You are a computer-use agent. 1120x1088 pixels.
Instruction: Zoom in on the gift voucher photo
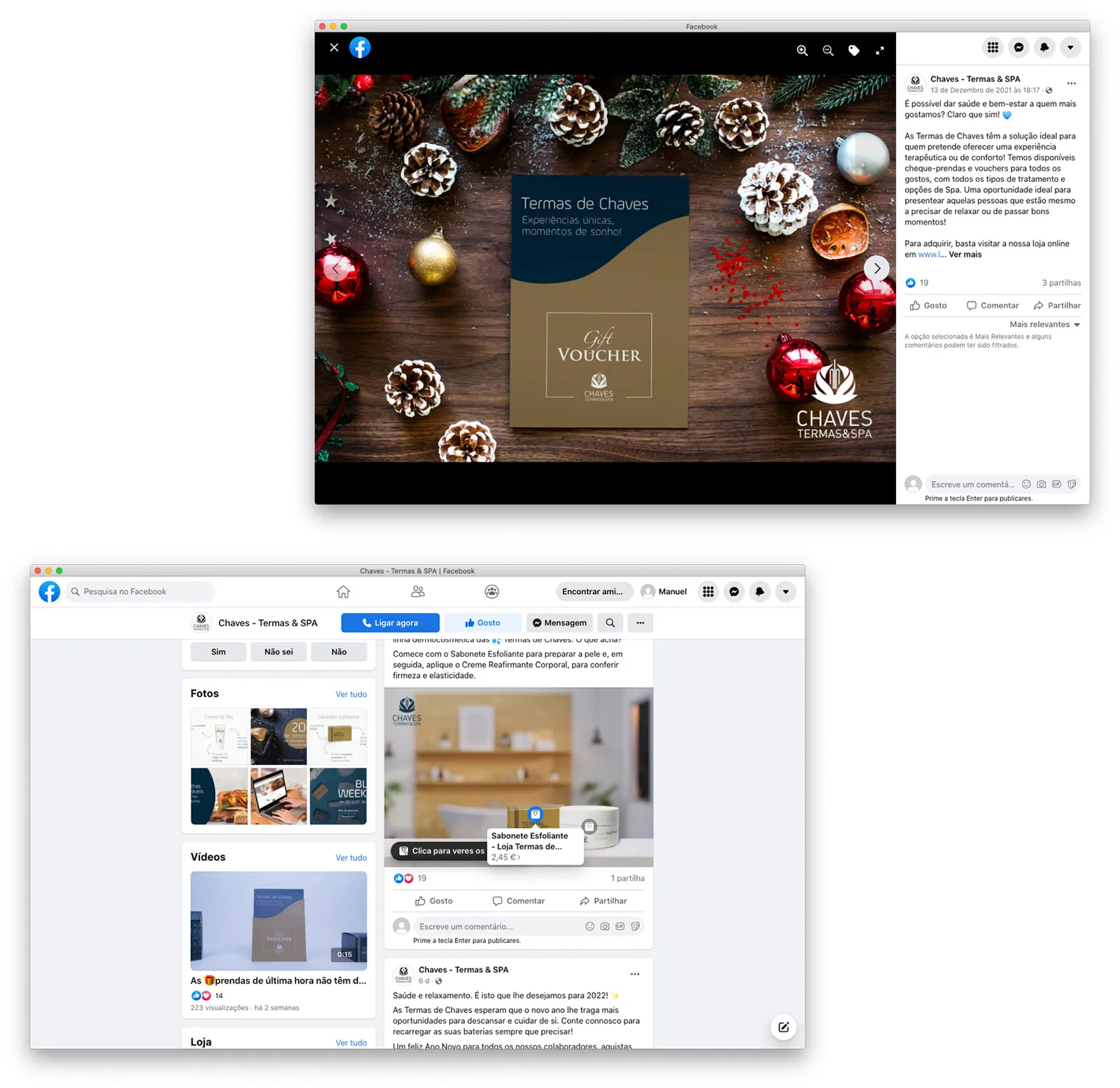pyautogui.click(x=802, y=50)
